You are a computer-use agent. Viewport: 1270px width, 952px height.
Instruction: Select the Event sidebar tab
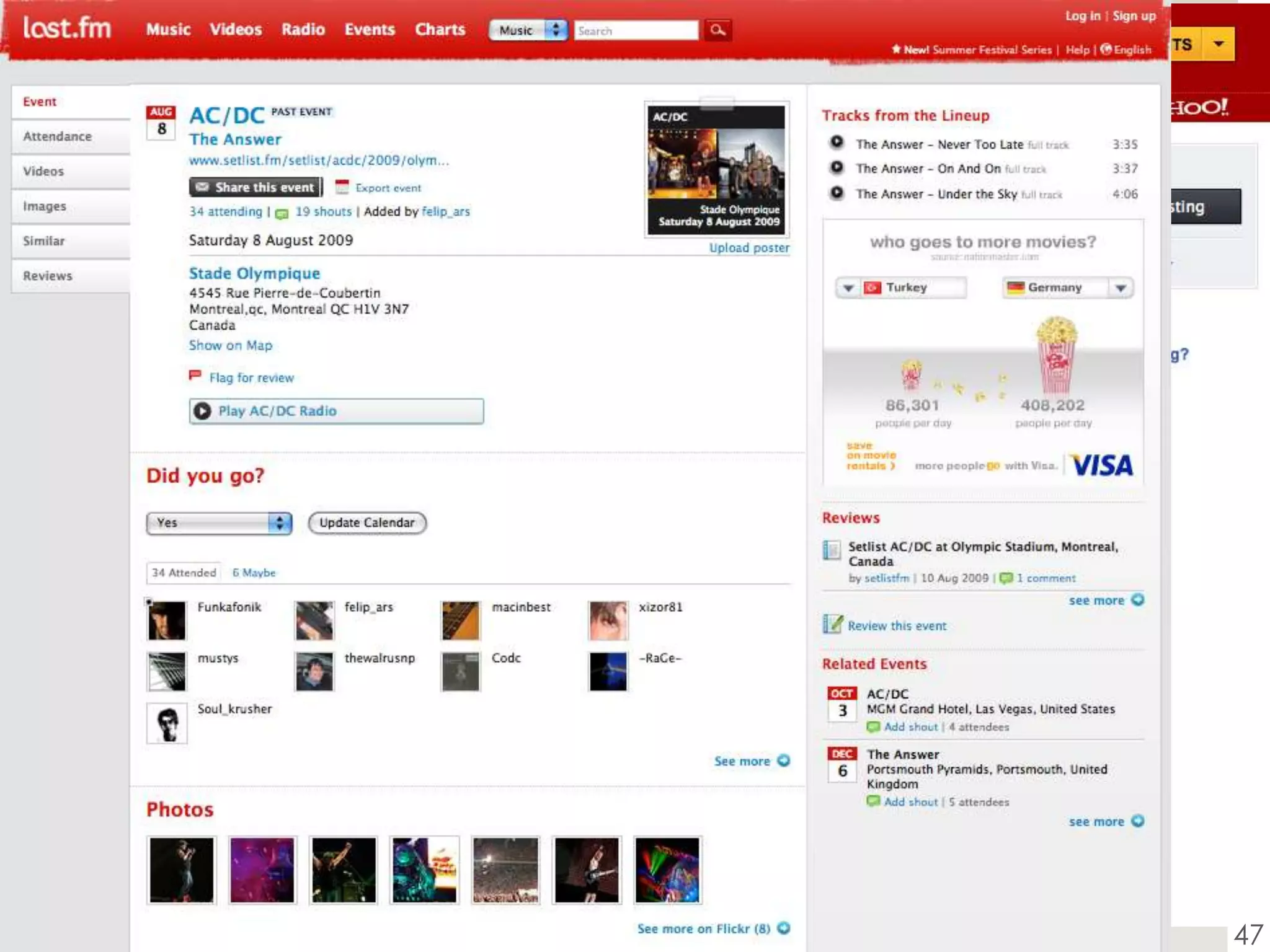[x=71, y=102]
